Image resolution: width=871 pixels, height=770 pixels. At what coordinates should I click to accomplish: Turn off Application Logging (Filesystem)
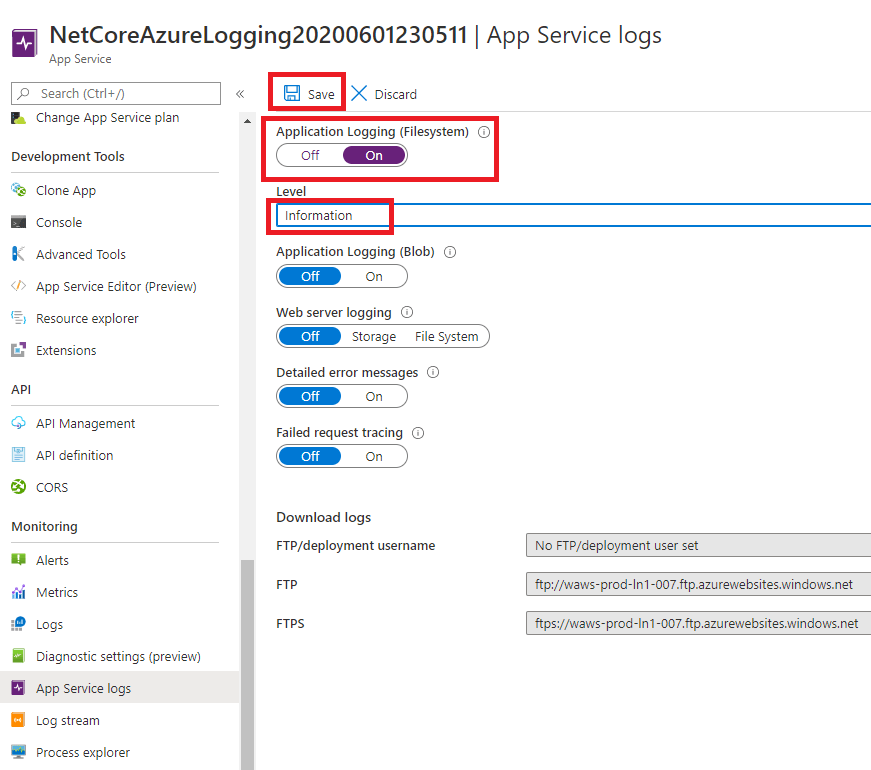tap(310, 155)
